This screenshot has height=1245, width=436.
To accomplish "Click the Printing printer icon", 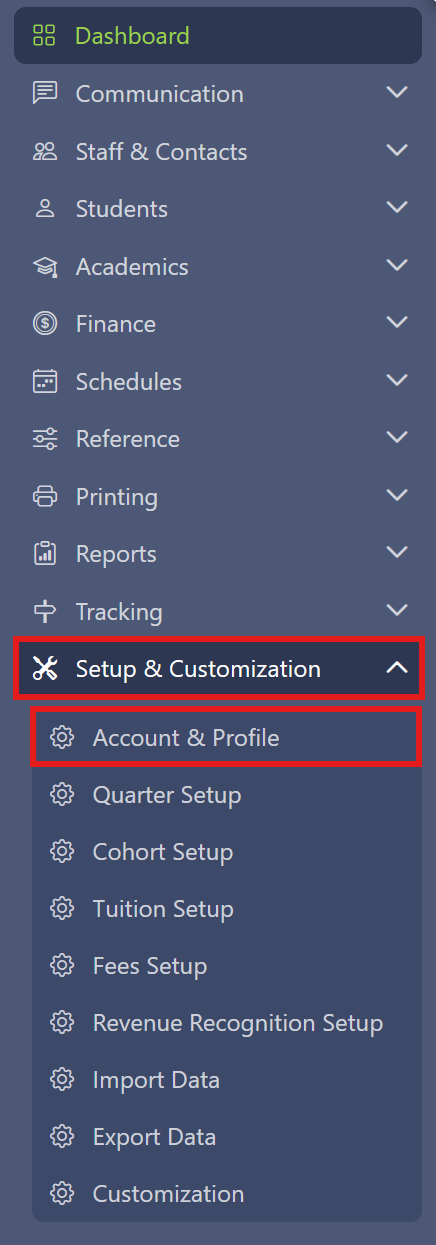I will [44, 496].
